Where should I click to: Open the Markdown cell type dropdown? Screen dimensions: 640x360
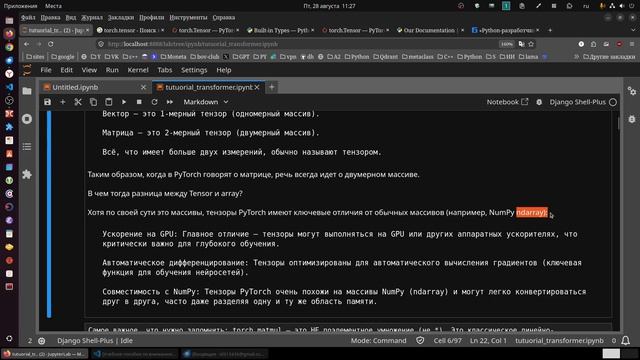(x=205, y=102)
